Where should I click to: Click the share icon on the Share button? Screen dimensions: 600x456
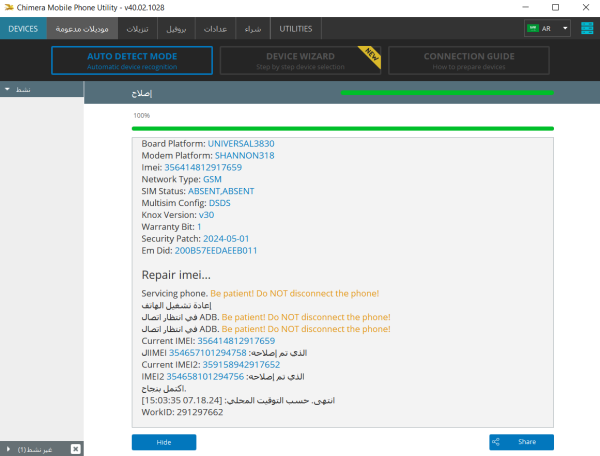pos(496,442)
